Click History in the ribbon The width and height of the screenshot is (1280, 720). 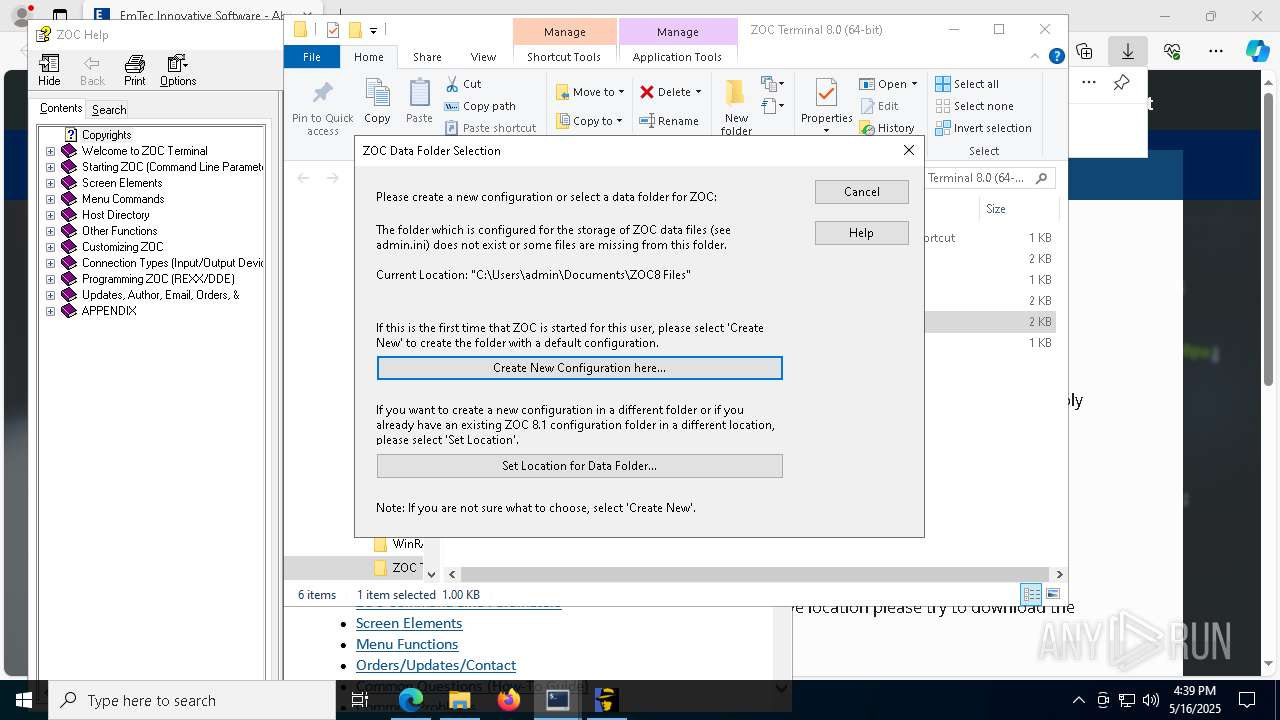(x=887, y=128)
